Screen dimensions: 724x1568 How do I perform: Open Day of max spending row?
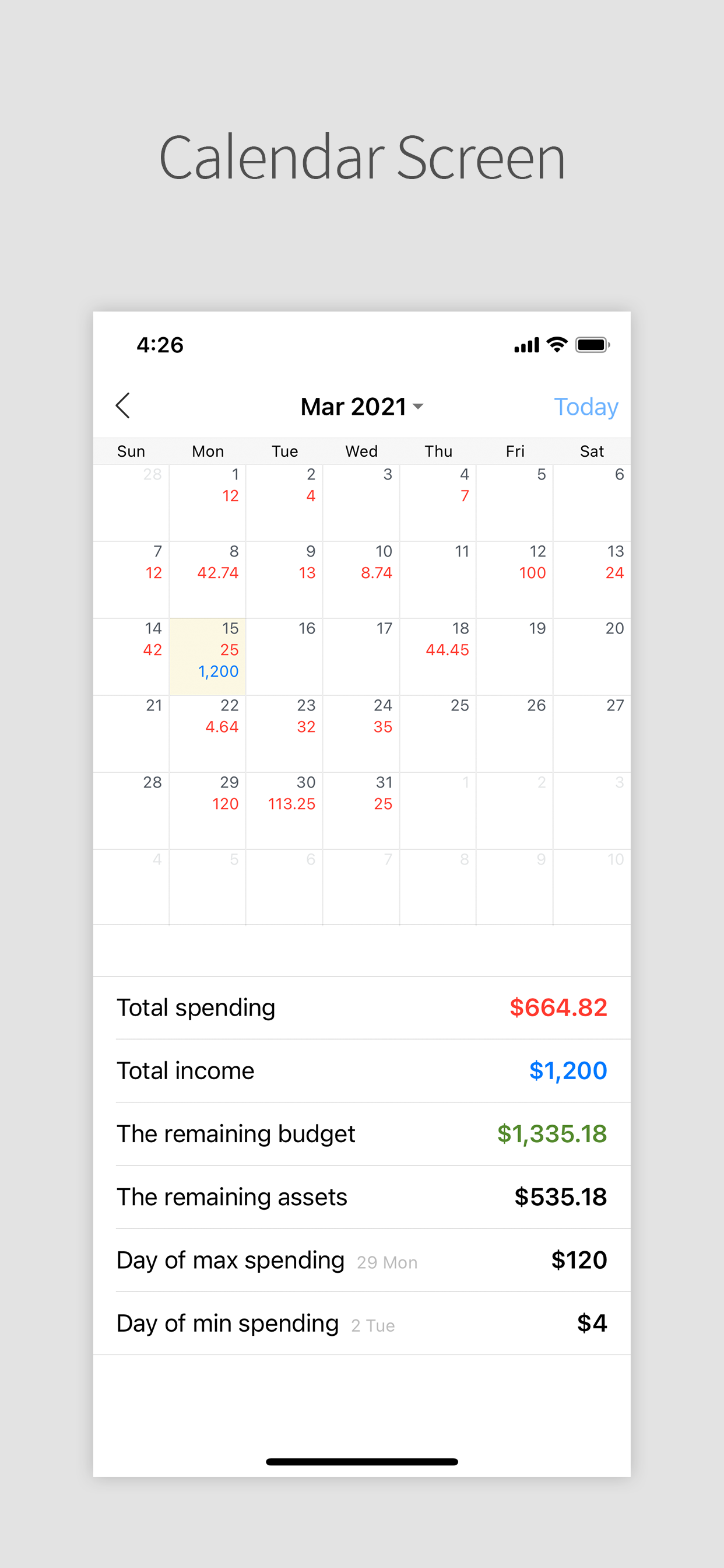362,1260
